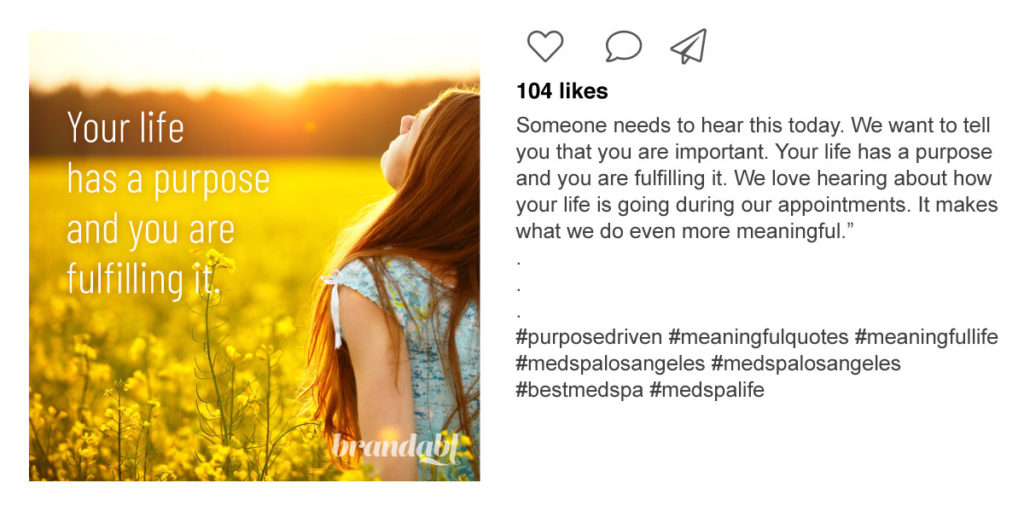Click the quote text on the photo
Image resolution: width=1024 pixels, height=512 pixels.
pos(167,203)
